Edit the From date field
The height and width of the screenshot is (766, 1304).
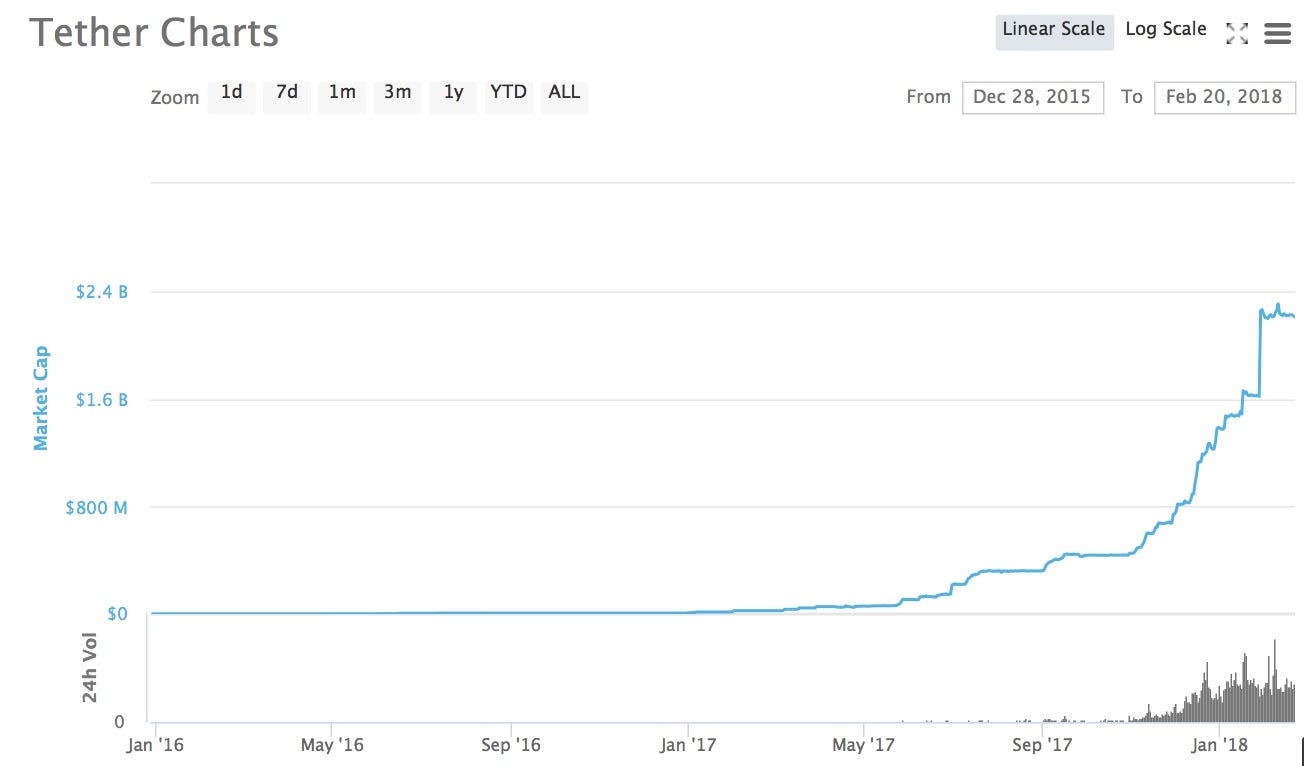coord(1033,97)
